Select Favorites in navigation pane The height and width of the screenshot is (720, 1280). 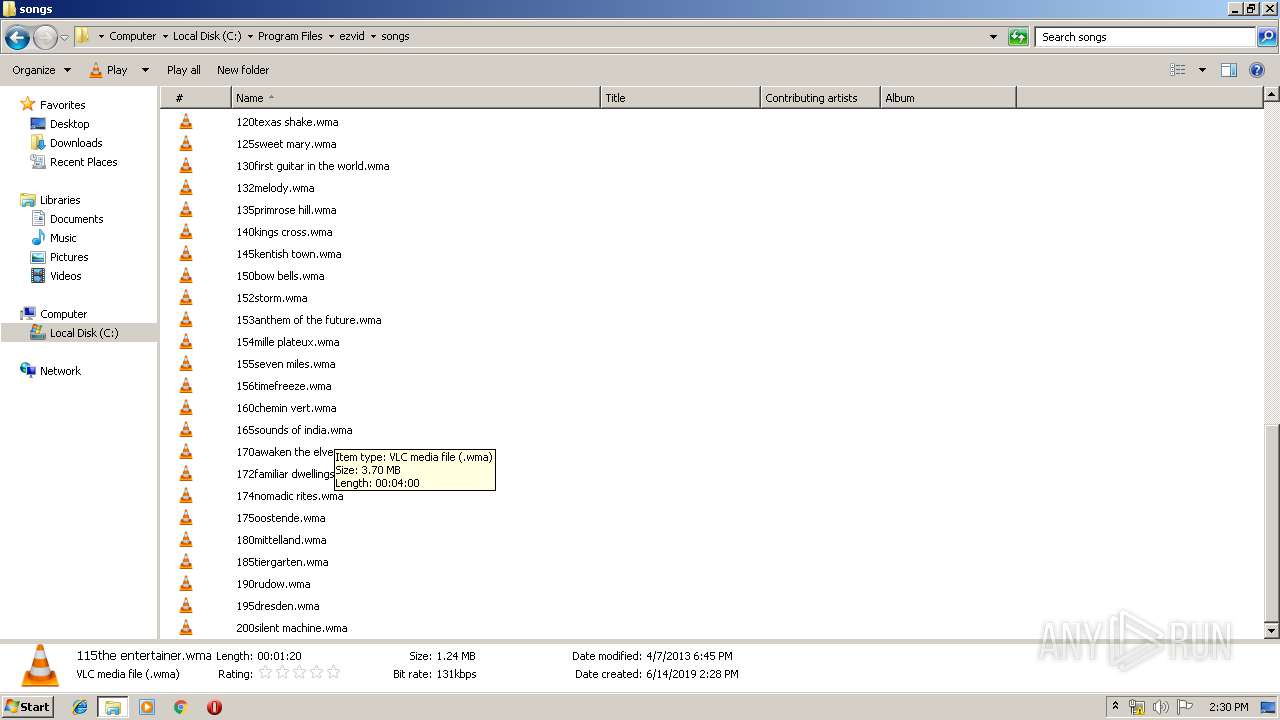[62, 105]
